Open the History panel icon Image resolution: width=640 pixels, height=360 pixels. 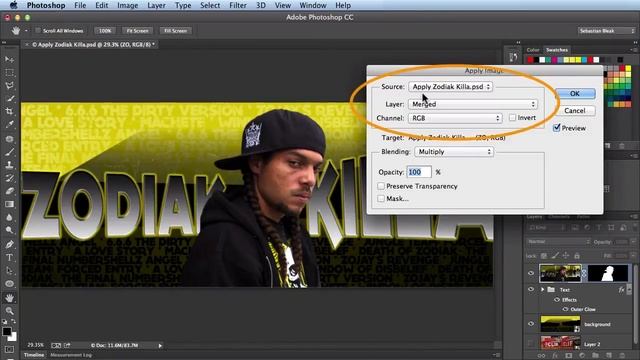(513, 58)
